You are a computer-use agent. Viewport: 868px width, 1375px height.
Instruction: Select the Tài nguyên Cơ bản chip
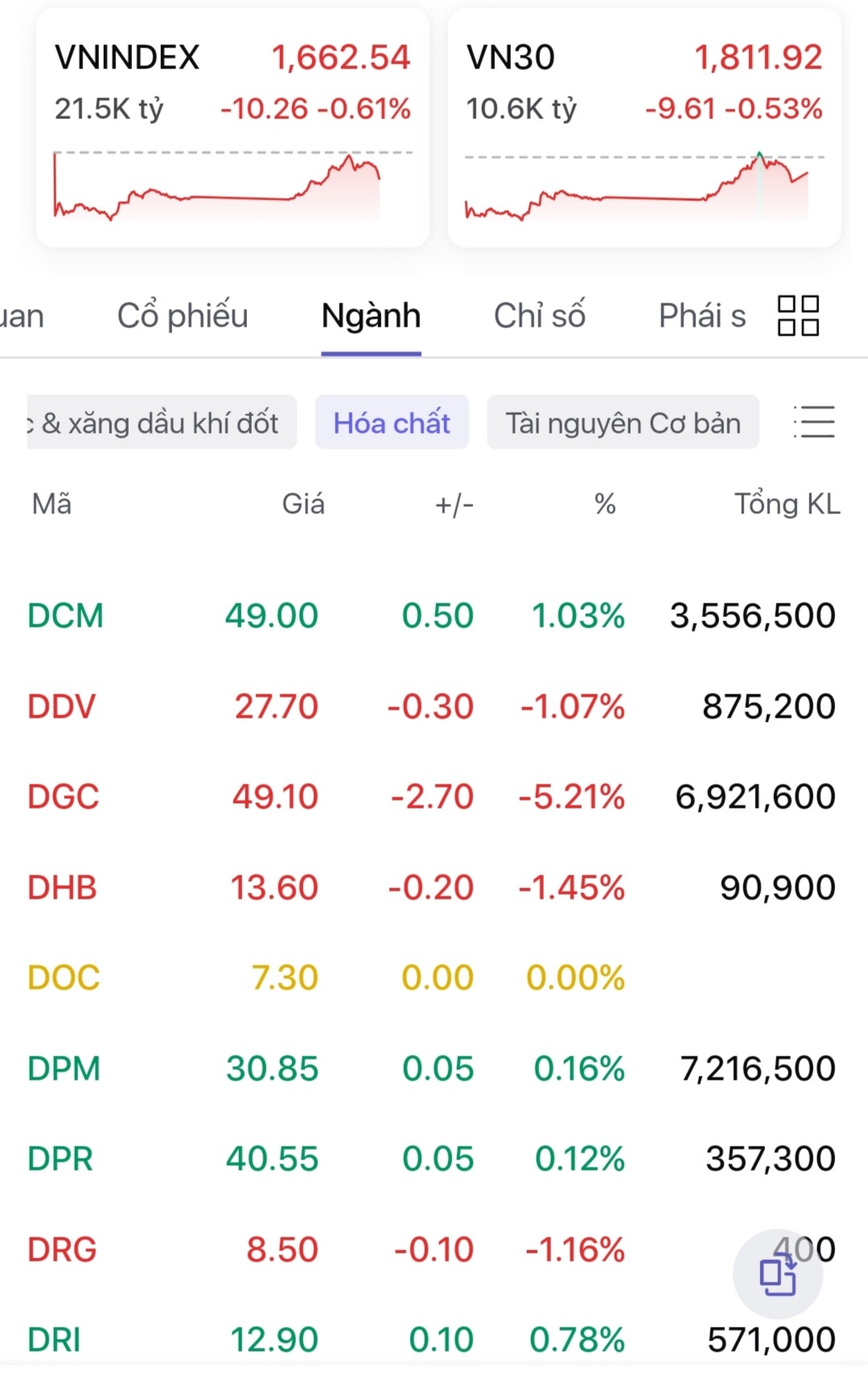point(623,423)
